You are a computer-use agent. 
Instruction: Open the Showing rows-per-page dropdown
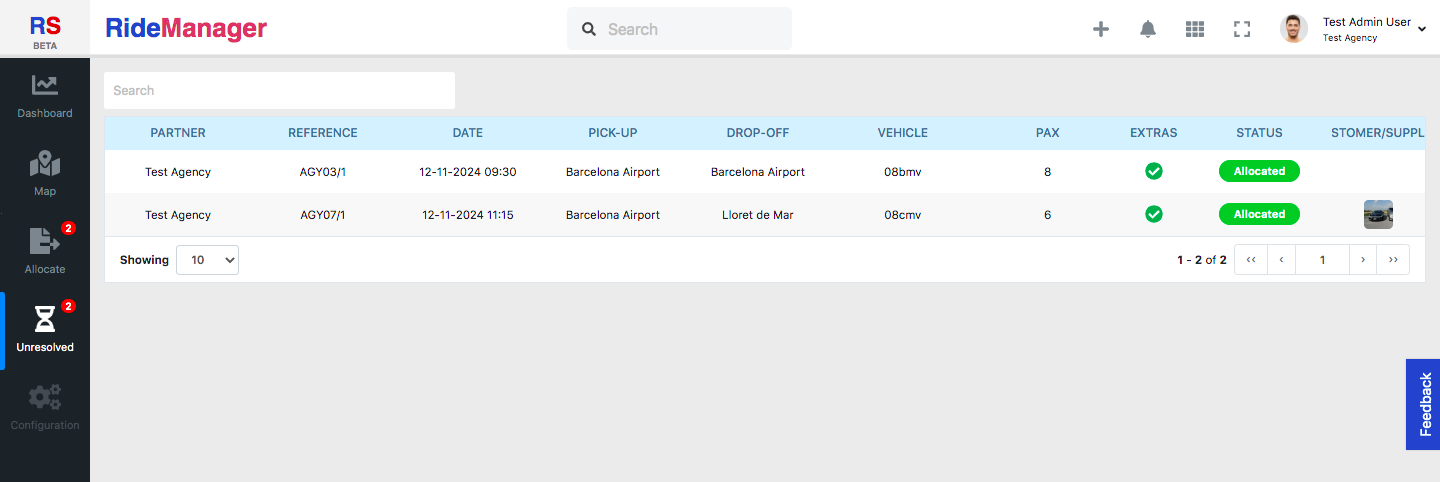(x=208, y=260)
